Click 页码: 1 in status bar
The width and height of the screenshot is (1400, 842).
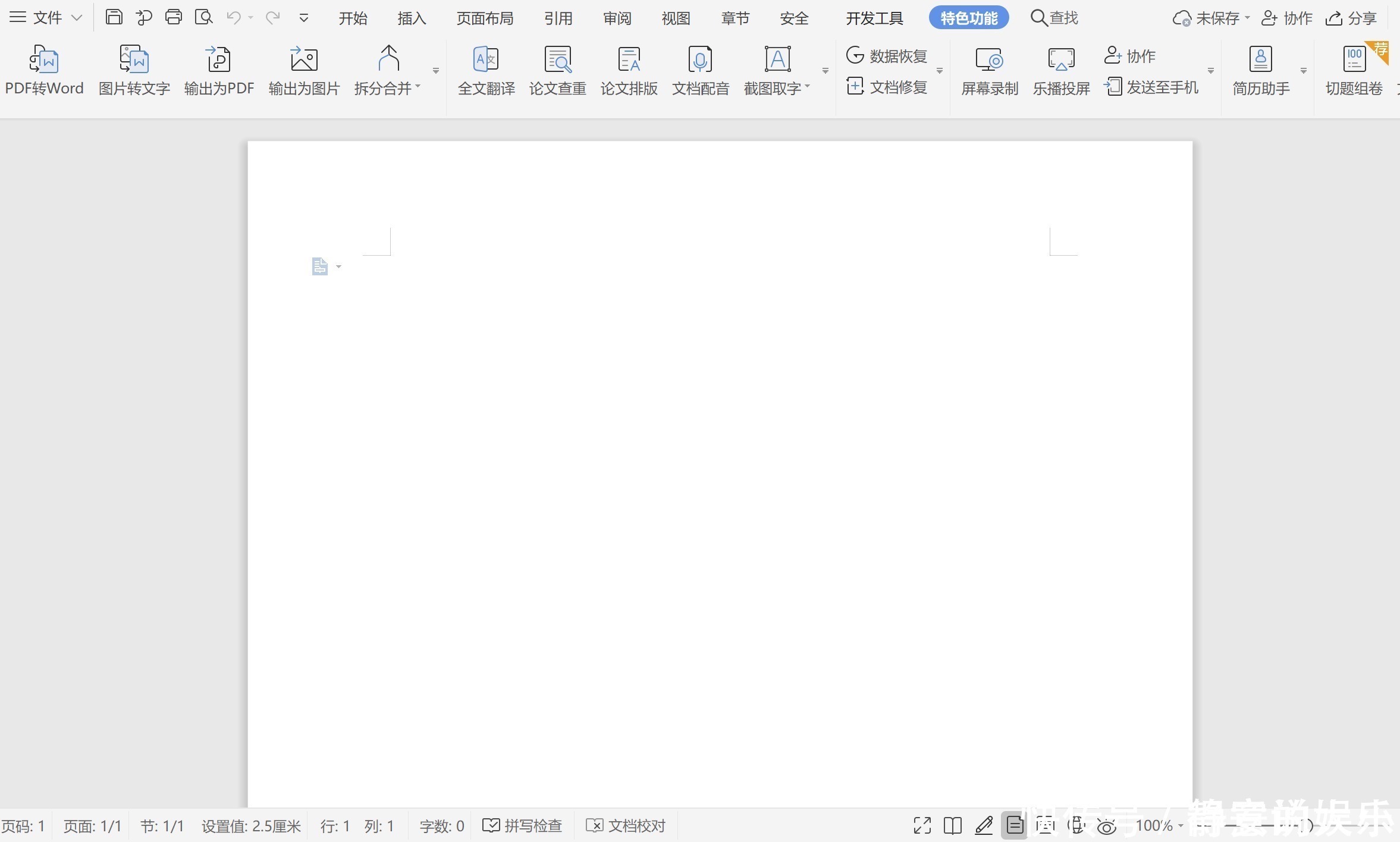click(x=23, y=826)
